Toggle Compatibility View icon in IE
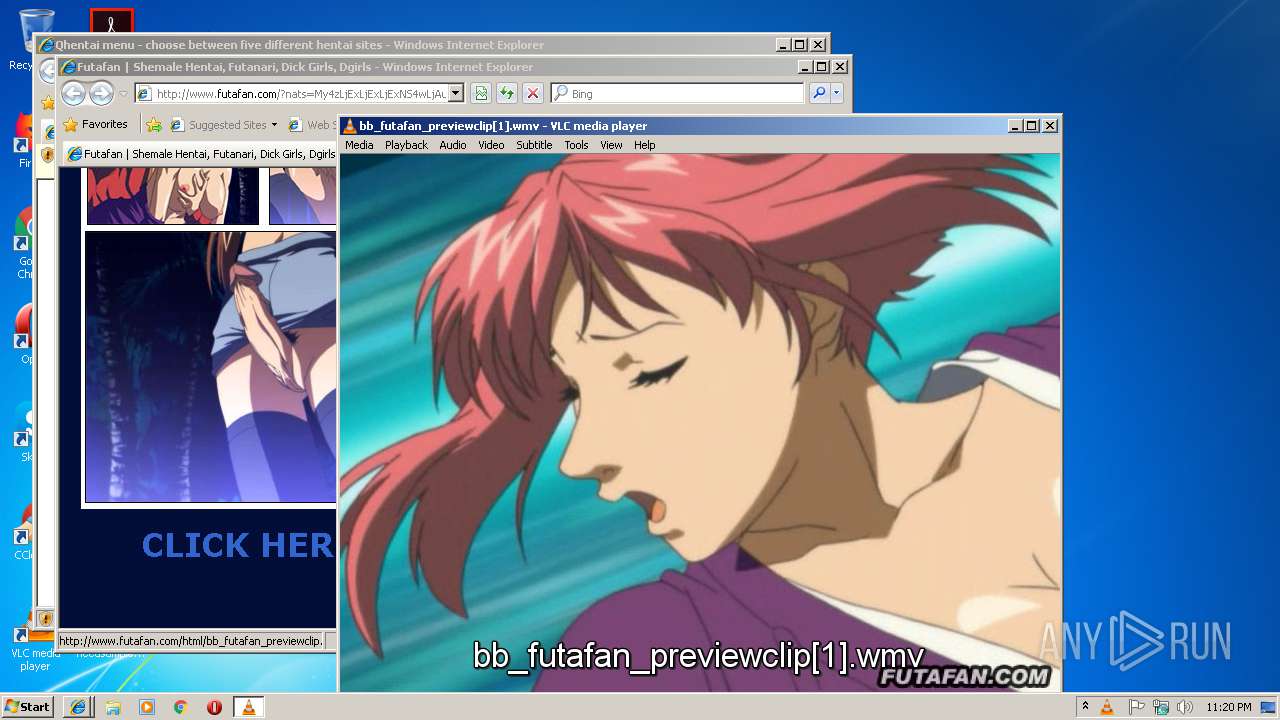Viewport: 1280px width, 720px height. point(481,93)
